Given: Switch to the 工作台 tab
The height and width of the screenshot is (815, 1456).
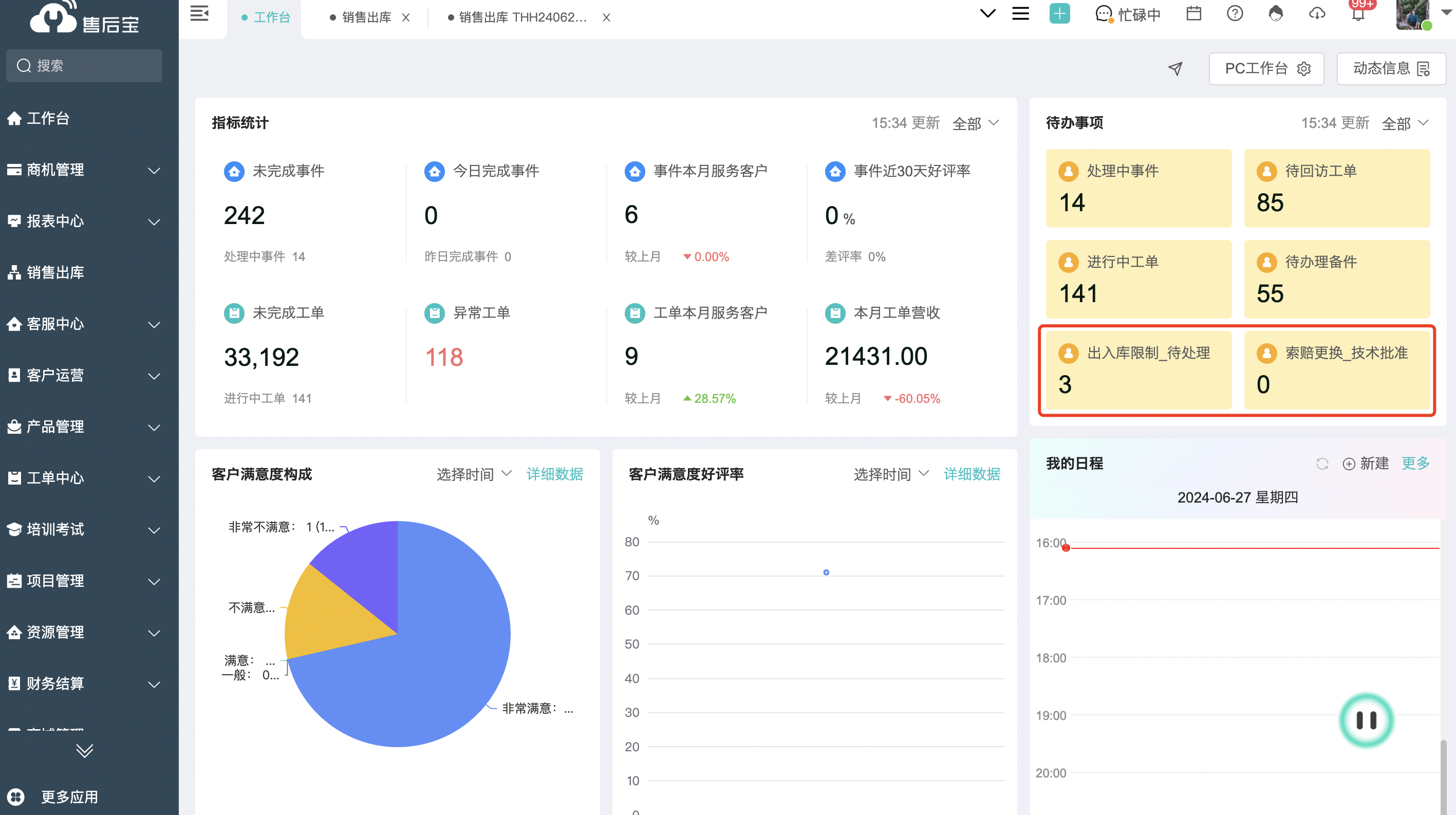Looking at the screenshot, I should point(265,17).
